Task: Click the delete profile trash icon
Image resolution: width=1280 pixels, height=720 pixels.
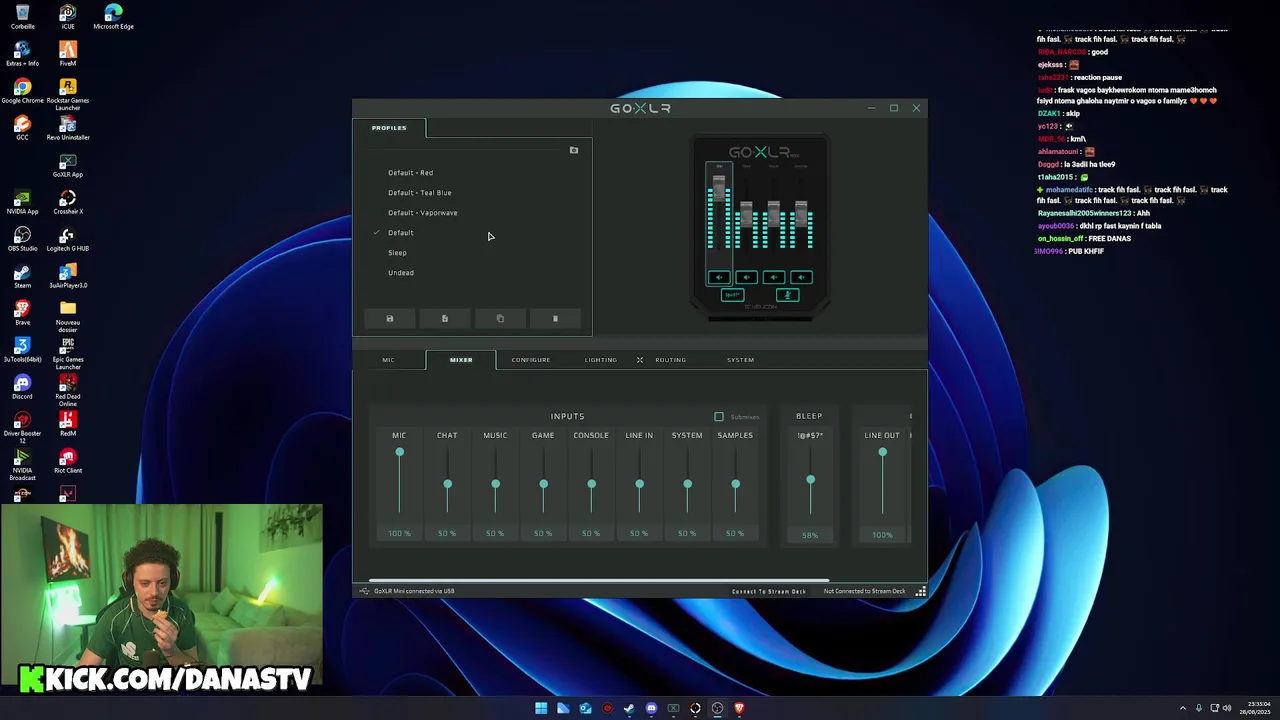Action: pos(555,319)
